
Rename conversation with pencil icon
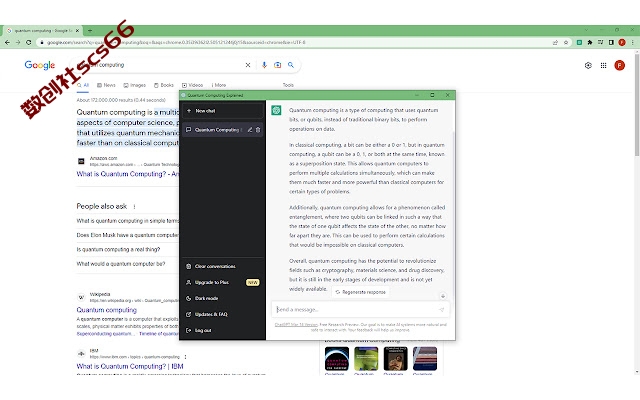[250, 130]
